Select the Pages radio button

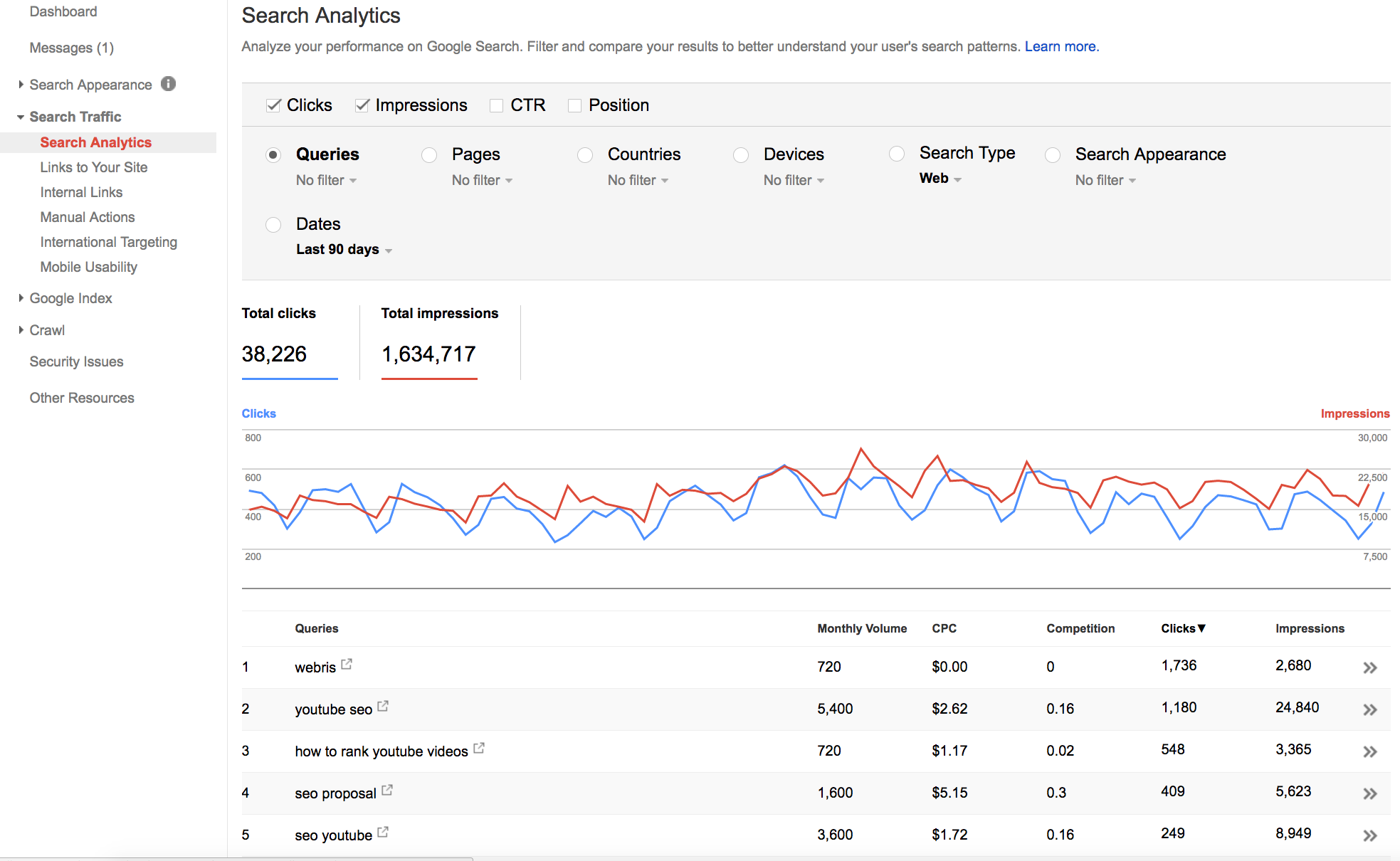[x=429, y=155]
